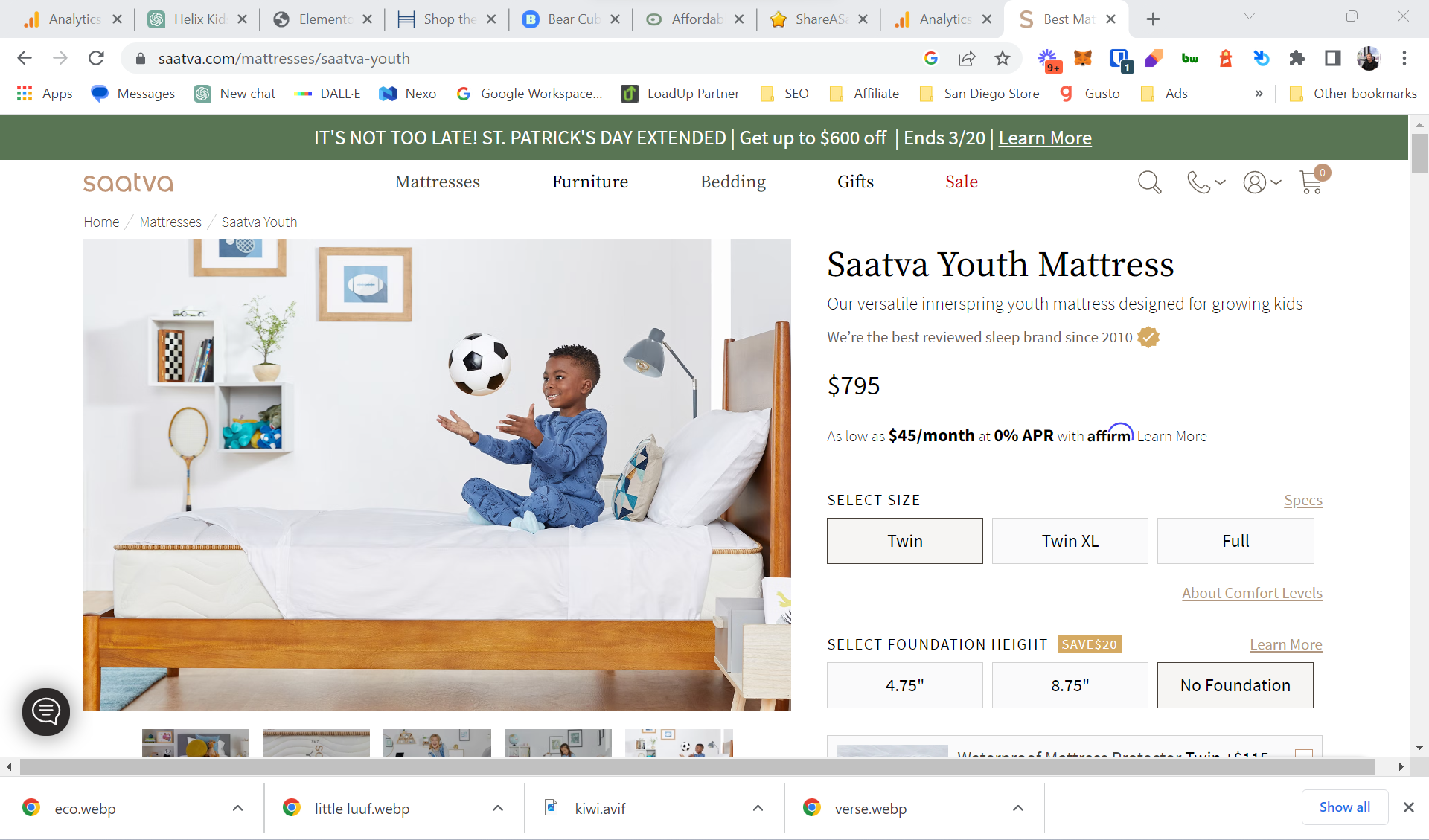The height and width of the screenshot is (840, 1429).
Task: Reload the page with the refresh icon
Action: click(96, 58)
